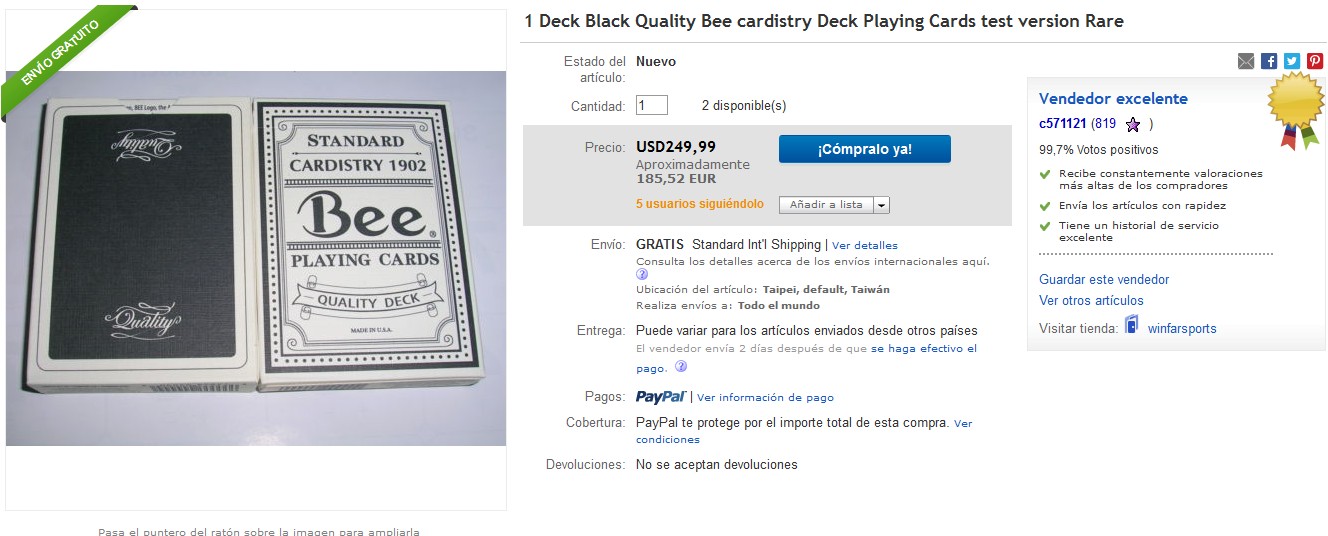Pin this listing on Pinterest

pos(1315,61)
